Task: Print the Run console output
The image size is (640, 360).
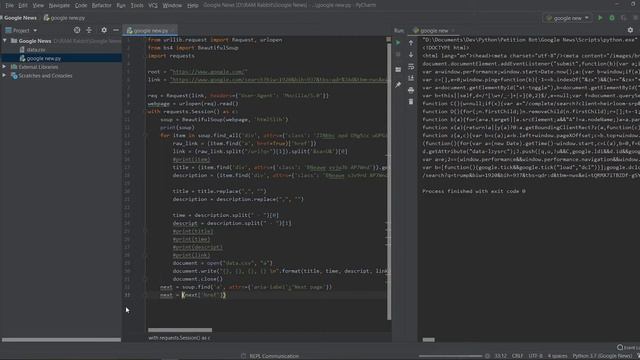Action: coord(411,90)
